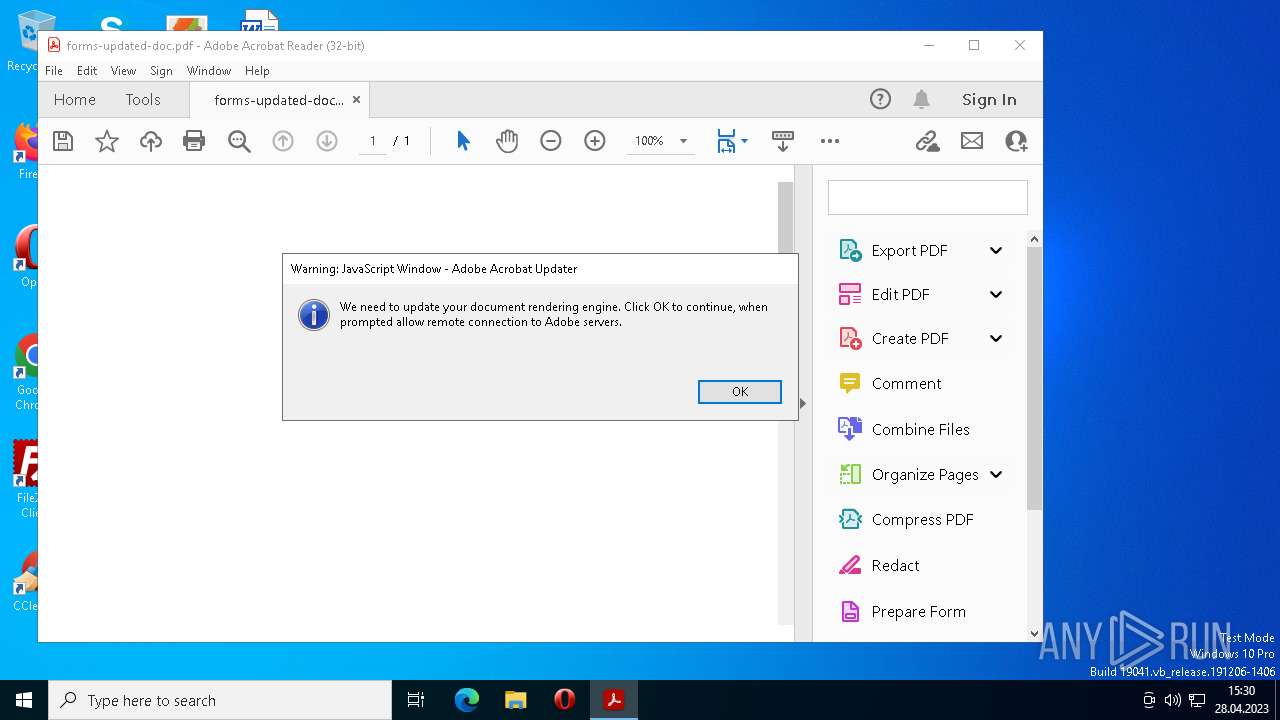
Task: Go to previous page arrow
Action: click(283, 141)
